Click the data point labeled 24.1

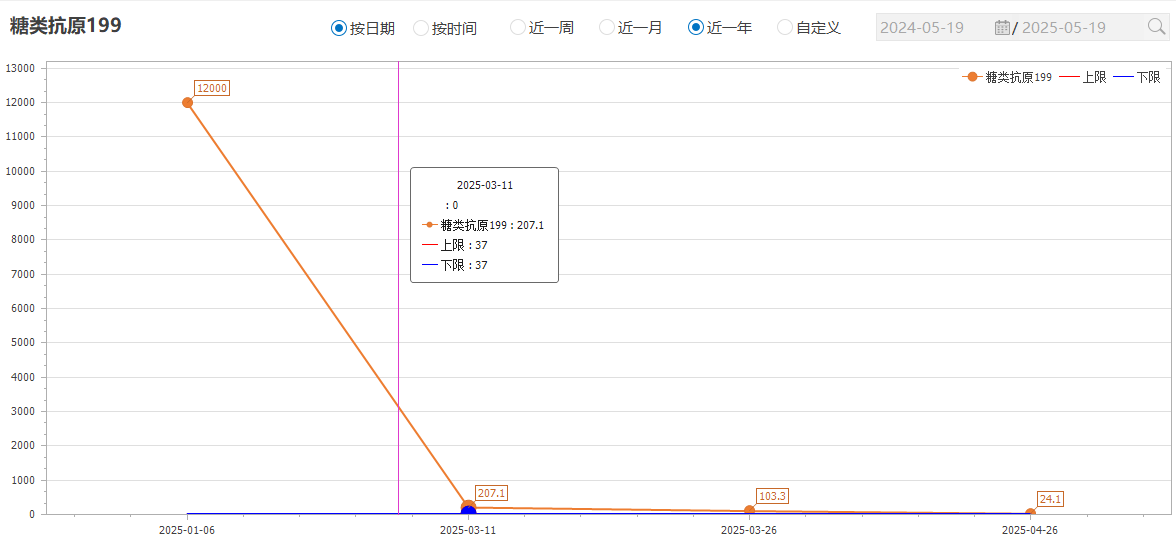pos(1030,514)
